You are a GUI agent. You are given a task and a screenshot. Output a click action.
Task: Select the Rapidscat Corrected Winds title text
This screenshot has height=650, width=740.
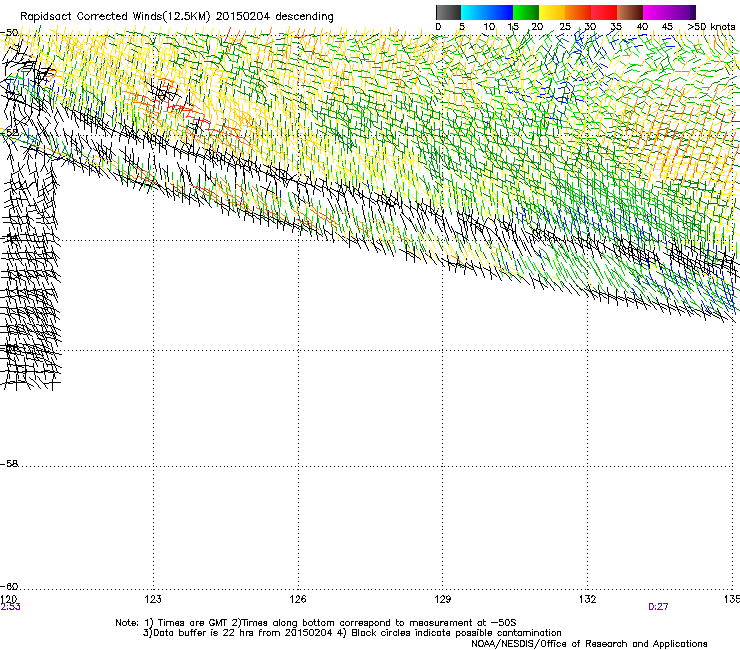[177, 17]
